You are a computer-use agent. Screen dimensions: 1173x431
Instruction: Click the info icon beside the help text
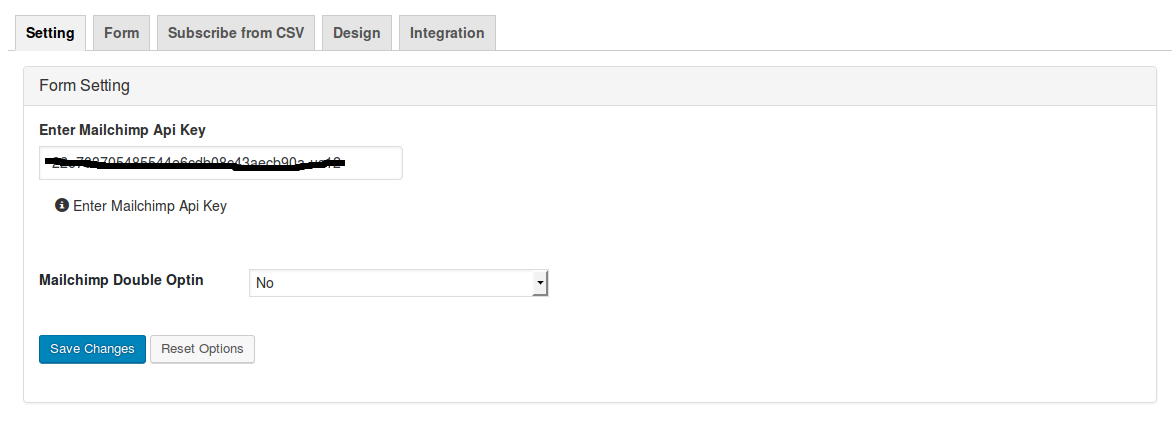(62, 205)
